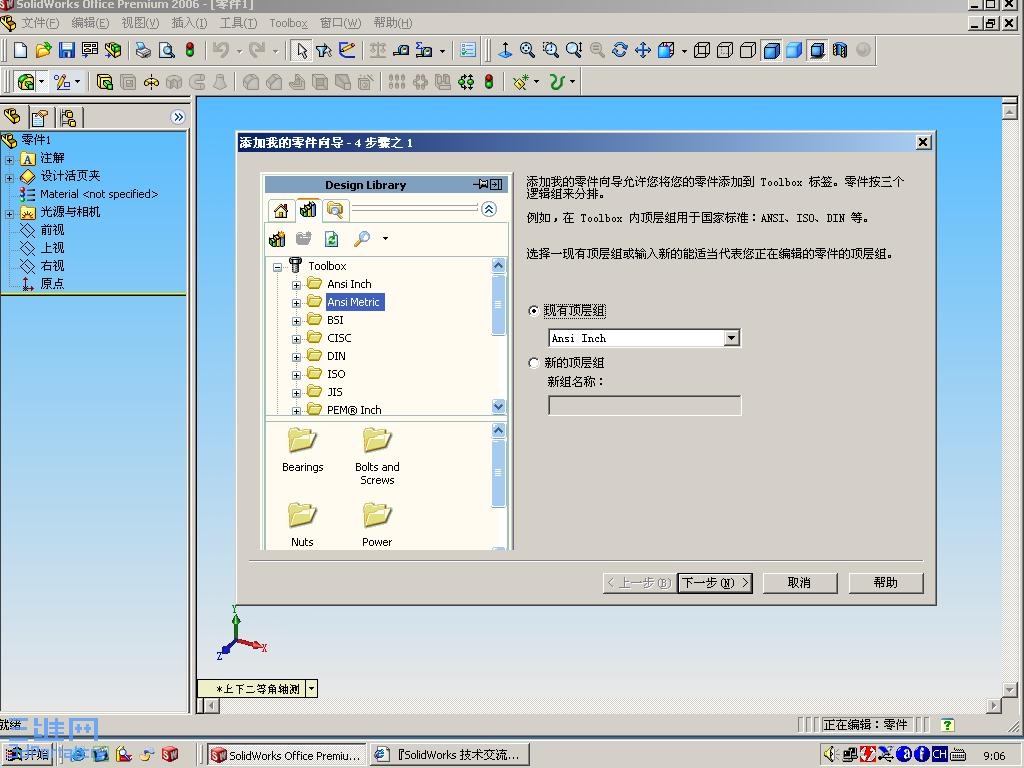Click Zoom to Fit

(527, 50)
